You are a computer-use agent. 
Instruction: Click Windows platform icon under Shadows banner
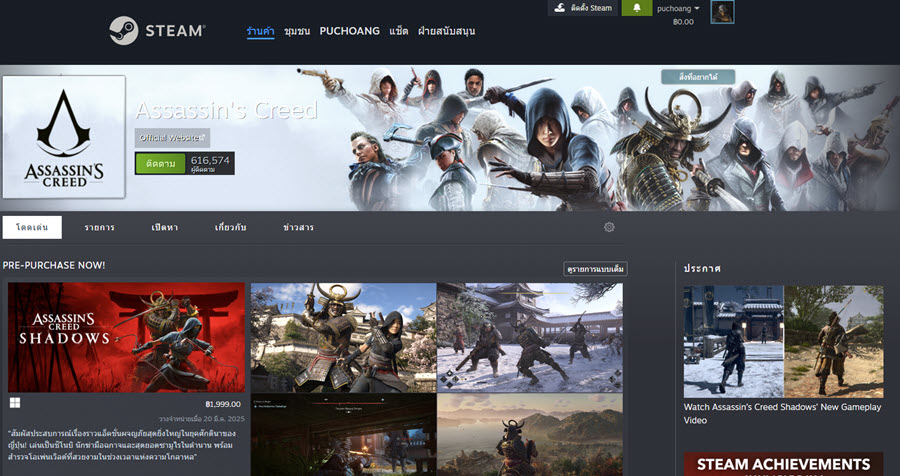coord(15,403)
